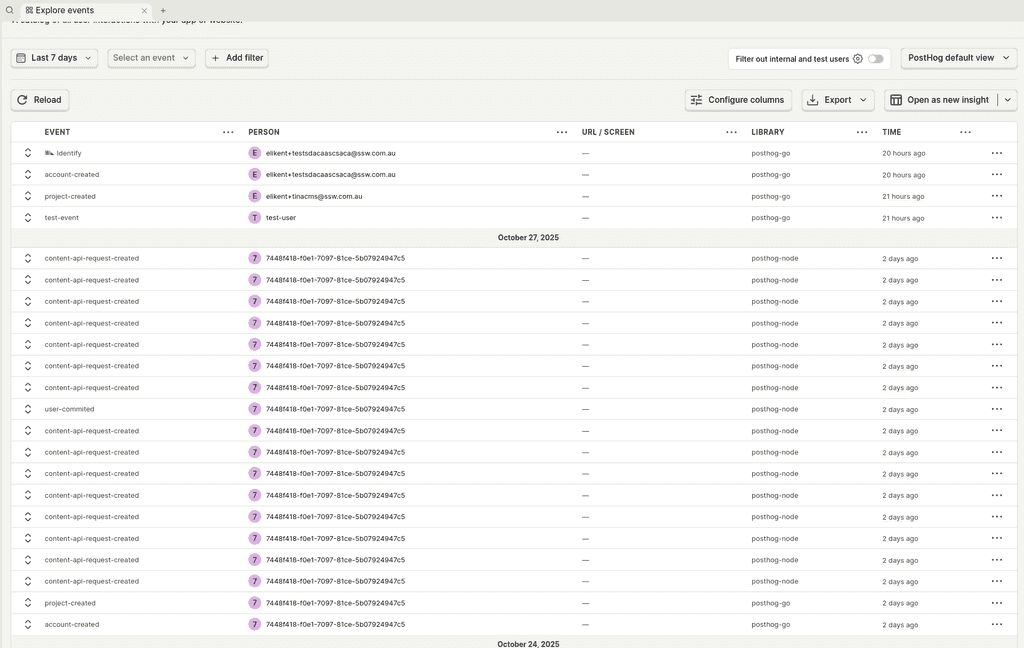Click the calendar icon in Last 7 days
Viewport: 1024px width, 648px height.
tap(22, 57)
